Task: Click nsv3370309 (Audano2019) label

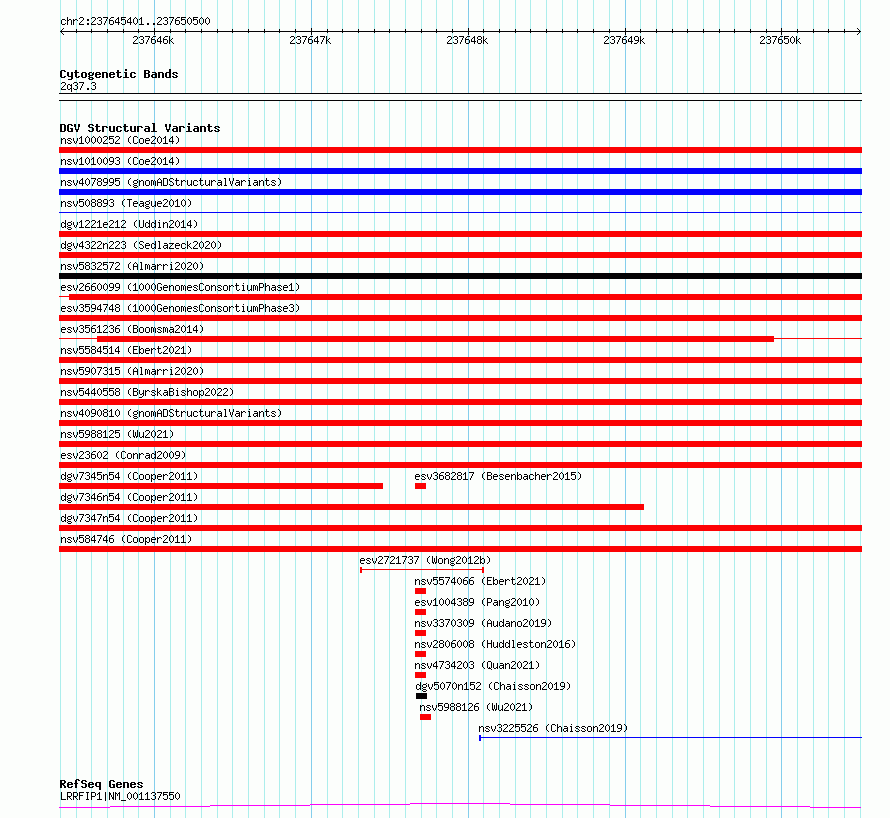Action: [x=483, y=623]
